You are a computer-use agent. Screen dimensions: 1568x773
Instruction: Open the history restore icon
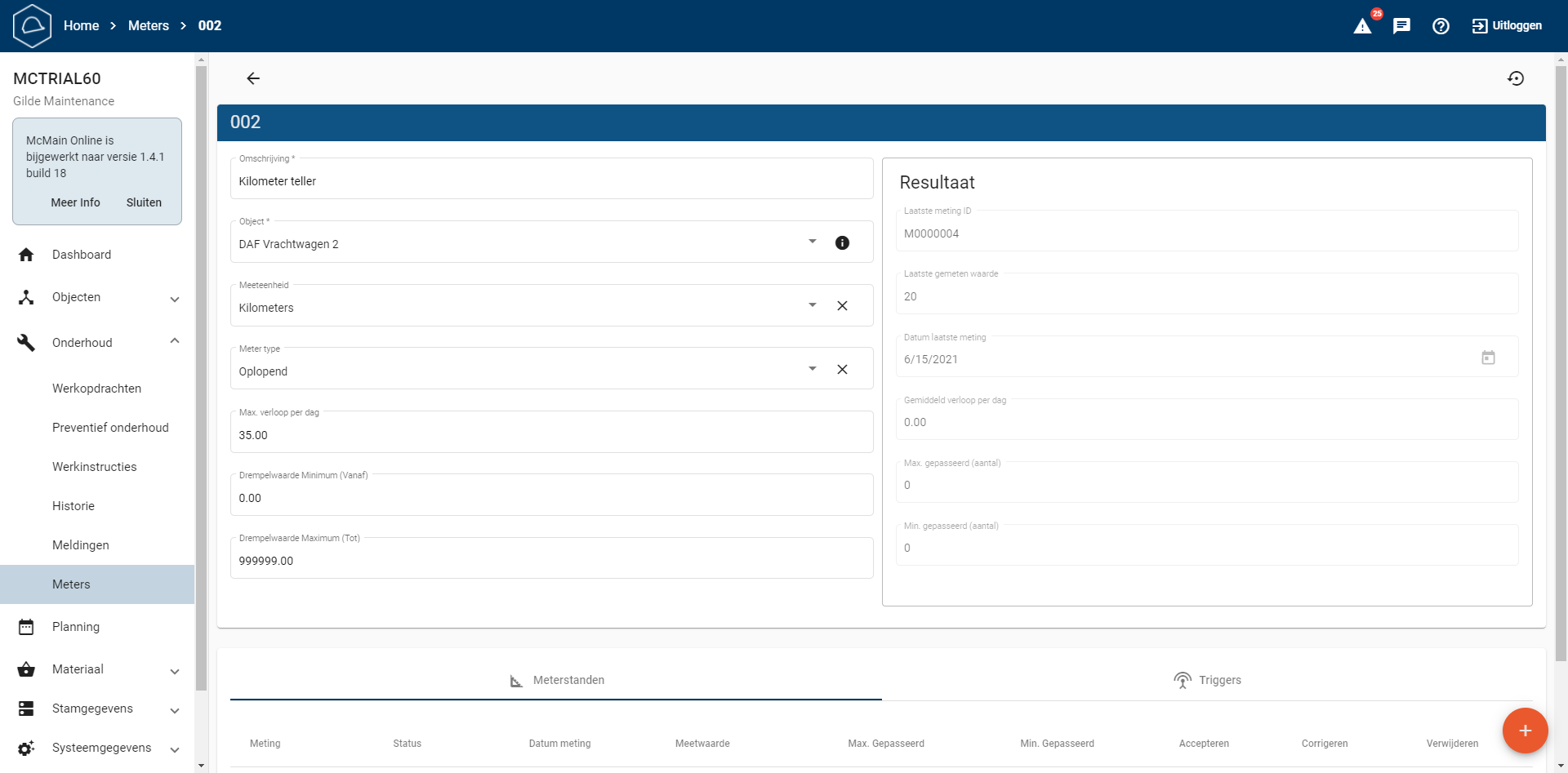[1516, 78]
